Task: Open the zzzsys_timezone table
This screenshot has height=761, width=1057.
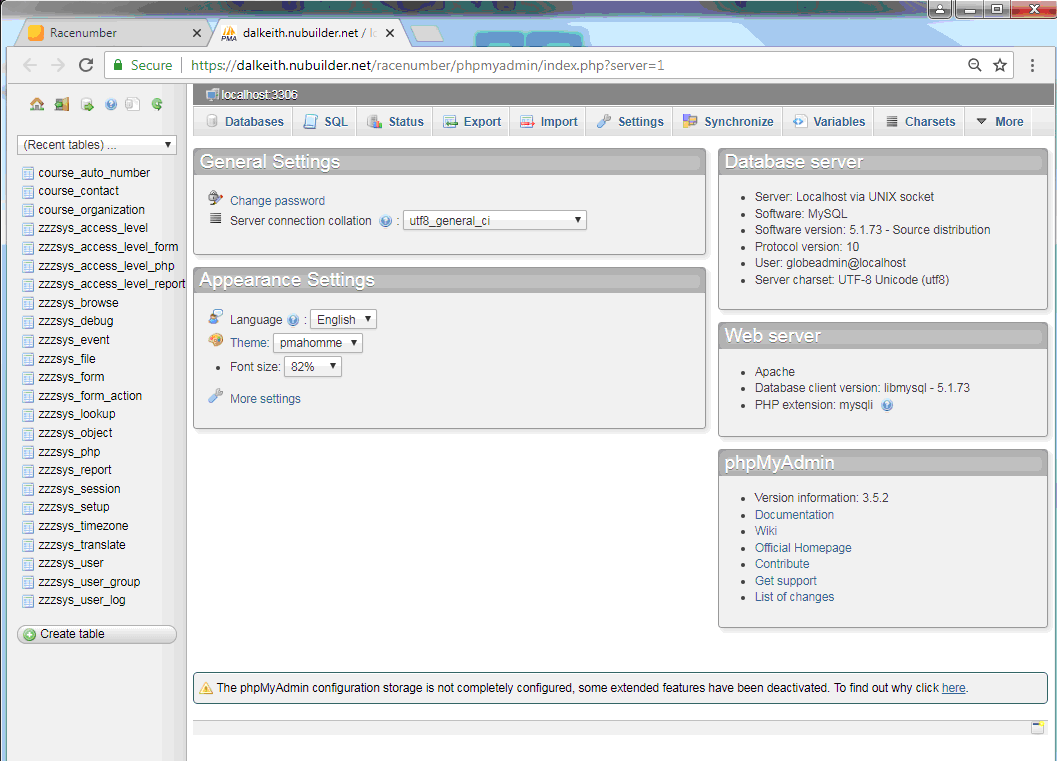Action: point(83,526)
